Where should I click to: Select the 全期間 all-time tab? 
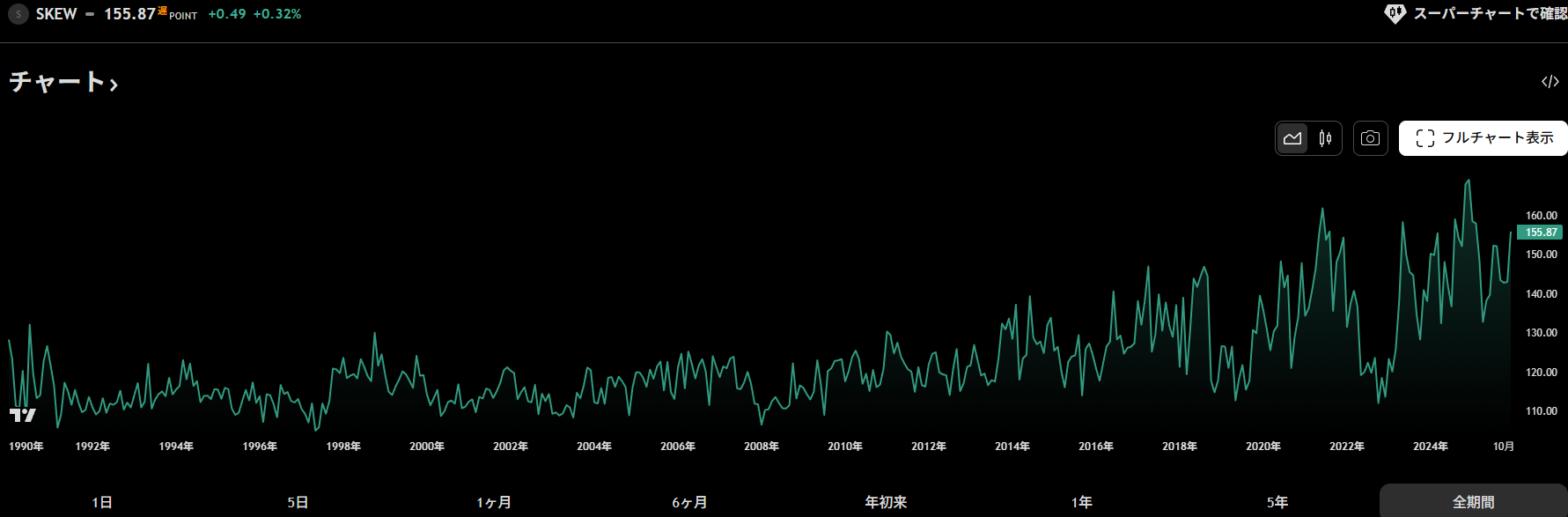click(x=1473, y=502)
